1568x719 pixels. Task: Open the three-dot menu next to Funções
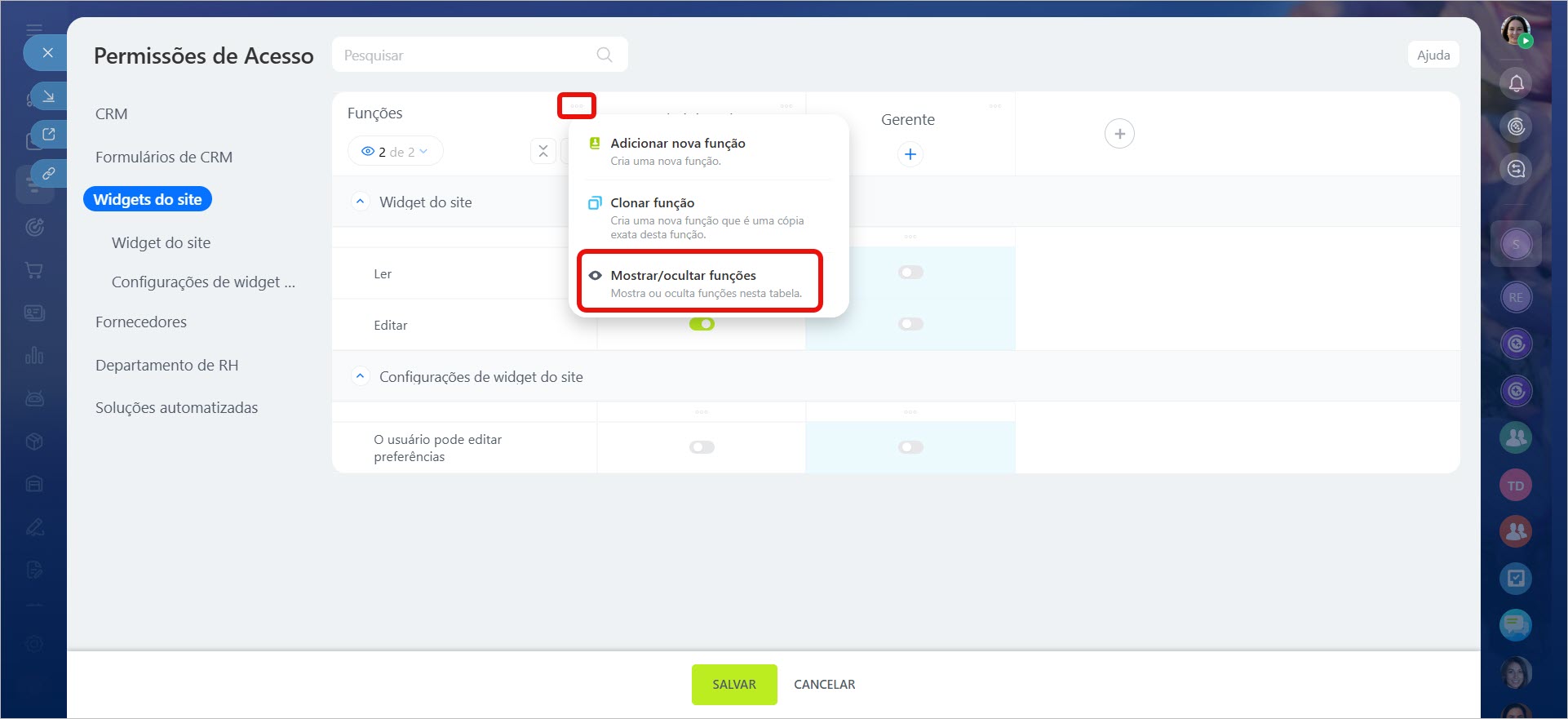(577, 106)
